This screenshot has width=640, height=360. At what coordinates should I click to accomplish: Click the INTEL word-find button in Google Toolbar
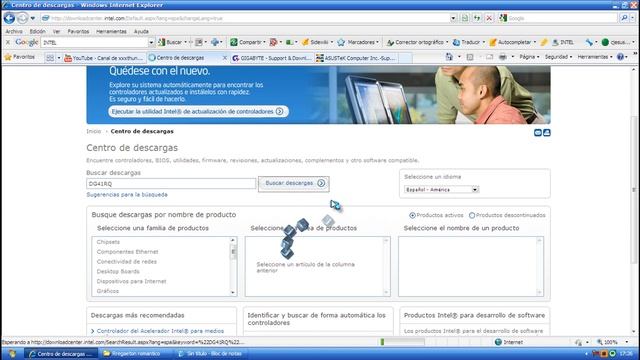tap(563, 42)
